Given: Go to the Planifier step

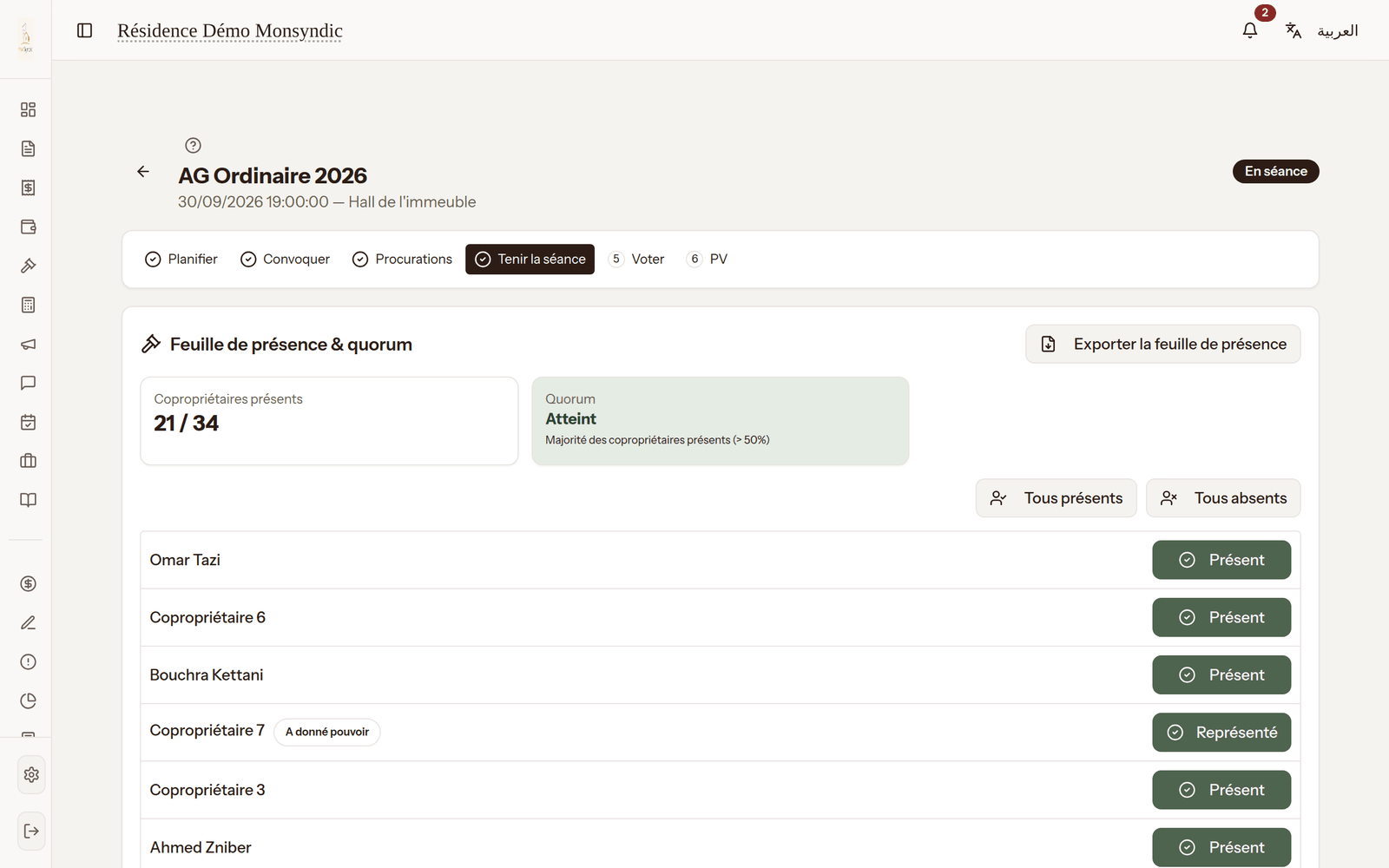Looking at the screenshot, I should click(x=181, y=259).
